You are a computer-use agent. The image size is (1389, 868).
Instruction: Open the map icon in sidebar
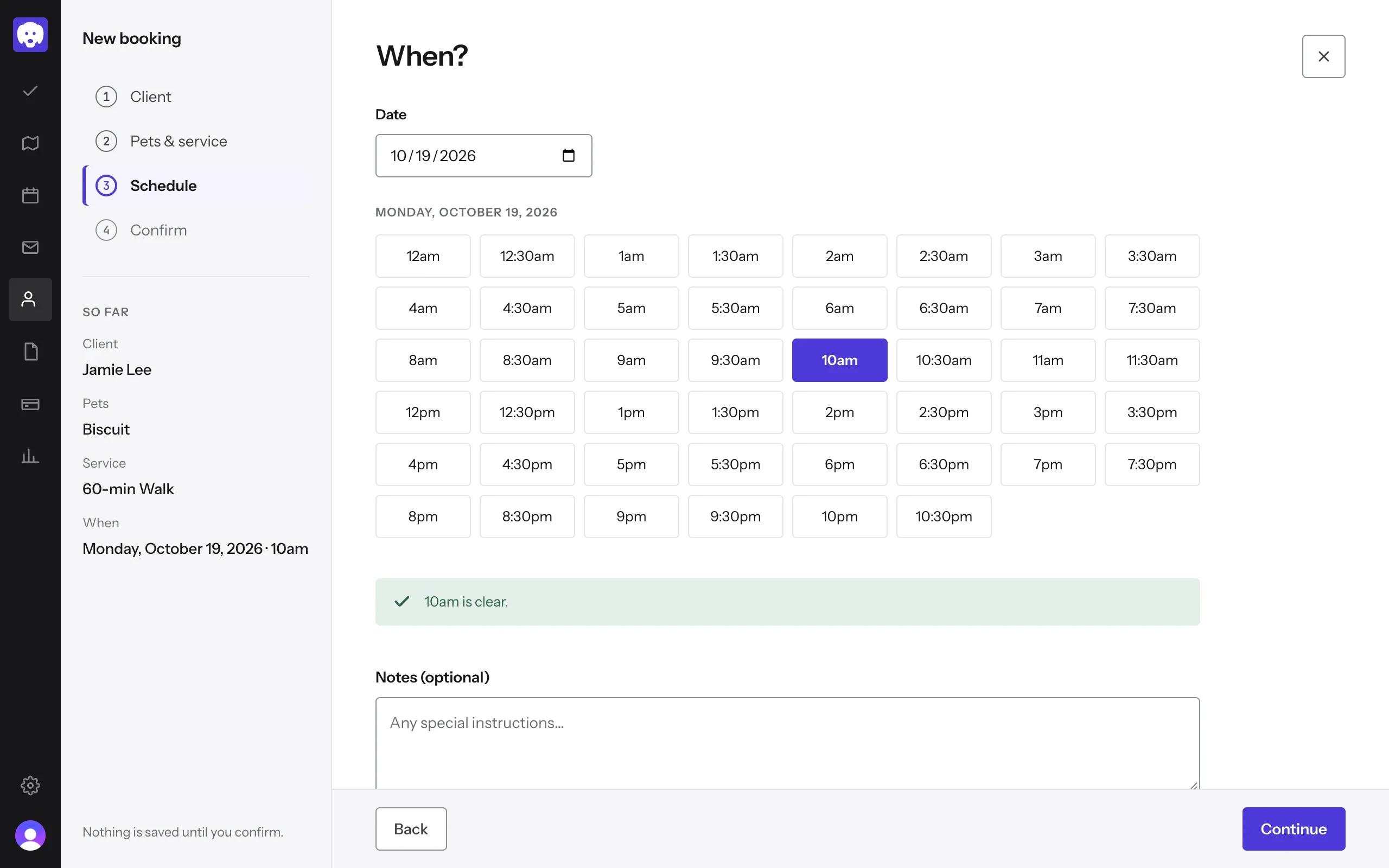pyautogui.click(x=30, y=143)
